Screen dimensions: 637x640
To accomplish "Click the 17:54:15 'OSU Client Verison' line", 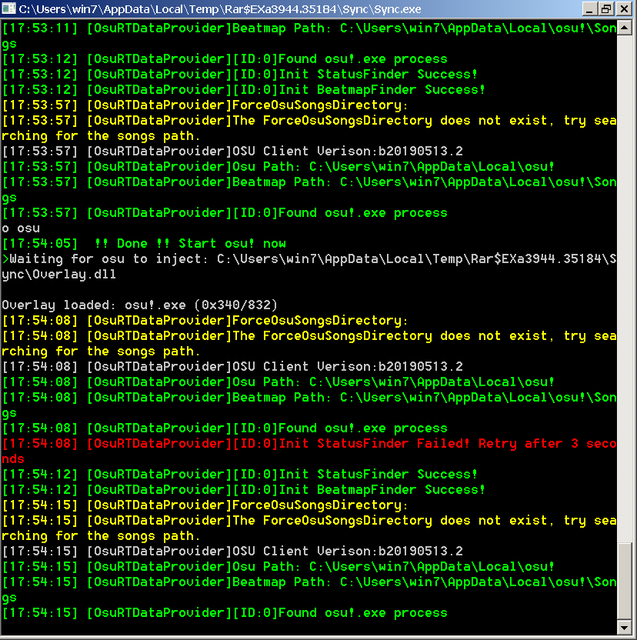I will point(233,551).
